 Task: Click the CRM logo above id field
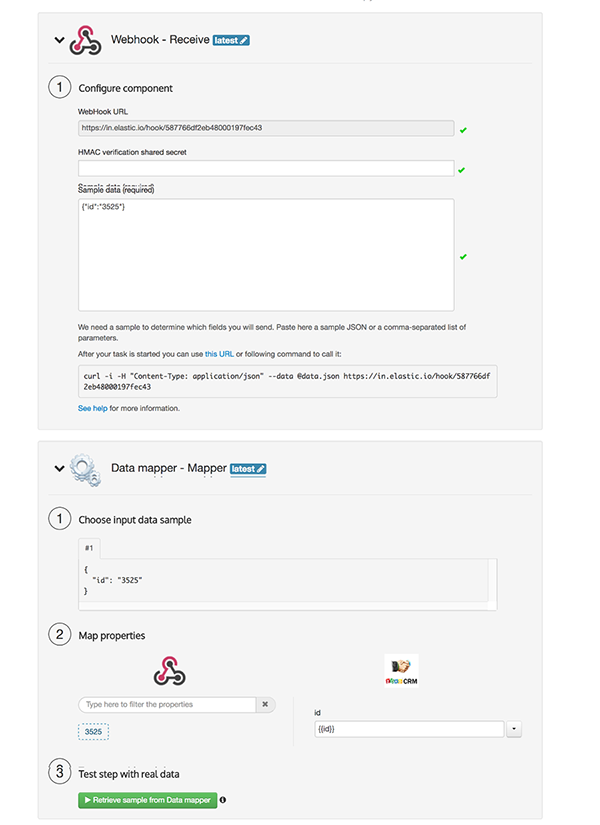pyautogui.click(x=401, y=669)
